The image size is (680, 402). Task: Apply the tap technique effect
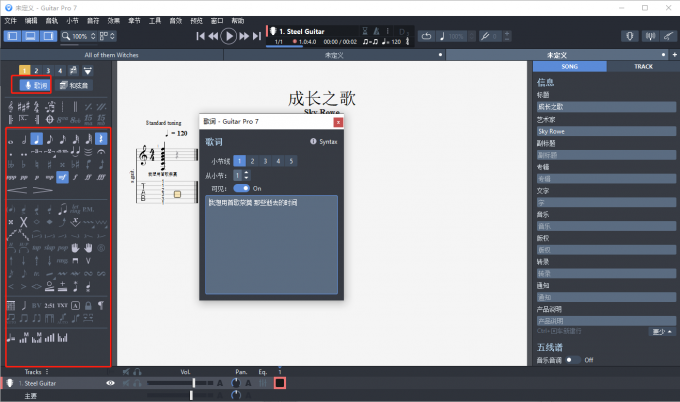(36, 248)
